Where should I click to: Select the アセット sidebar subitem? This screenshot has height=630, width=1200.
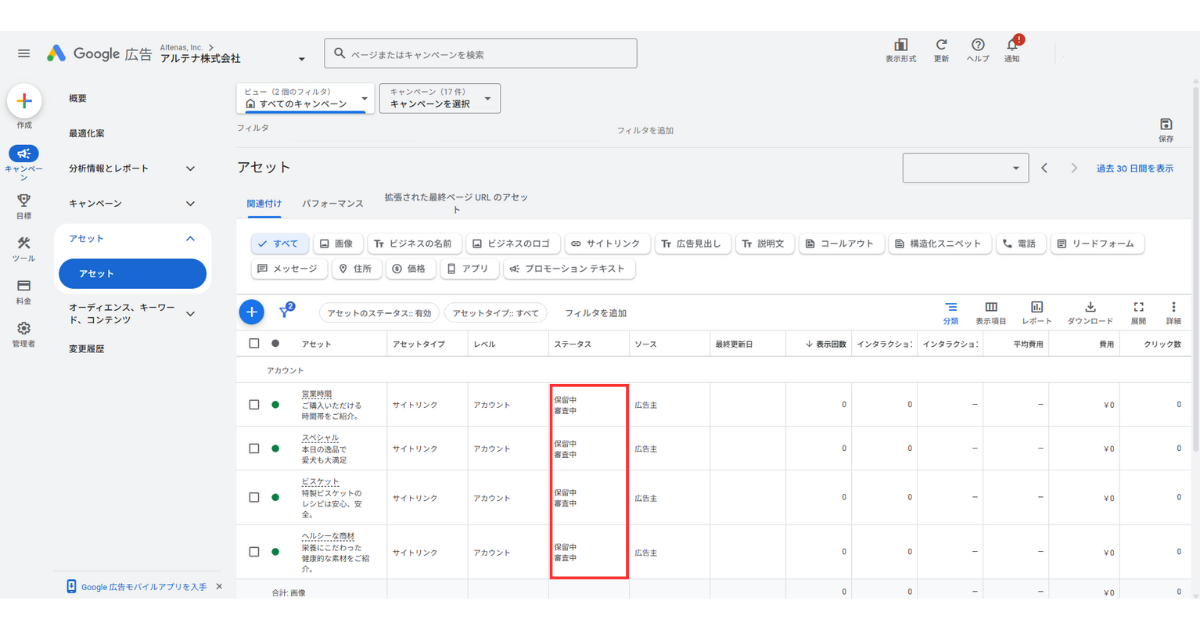pos(132,273)
